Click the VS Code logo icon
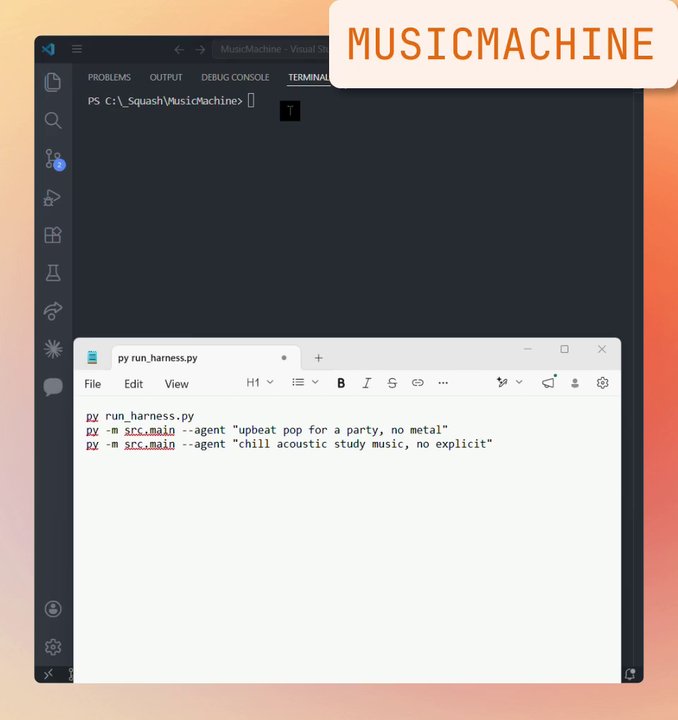This screenshot has width=678, height=720. [49, 49]
